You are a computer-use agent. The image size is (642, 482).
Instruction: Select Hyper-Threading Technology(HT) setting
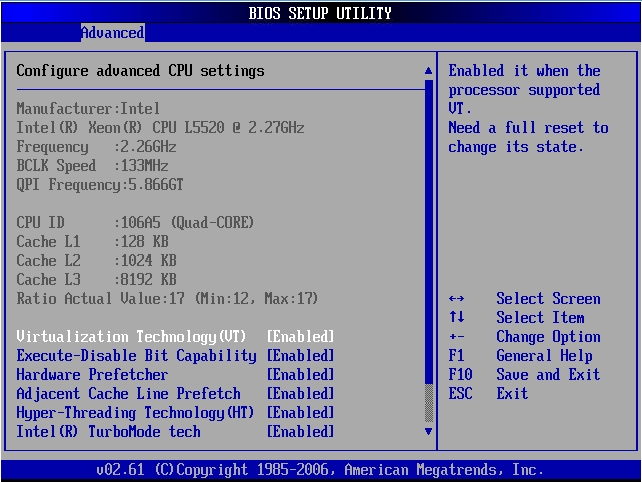pos(135,412)
